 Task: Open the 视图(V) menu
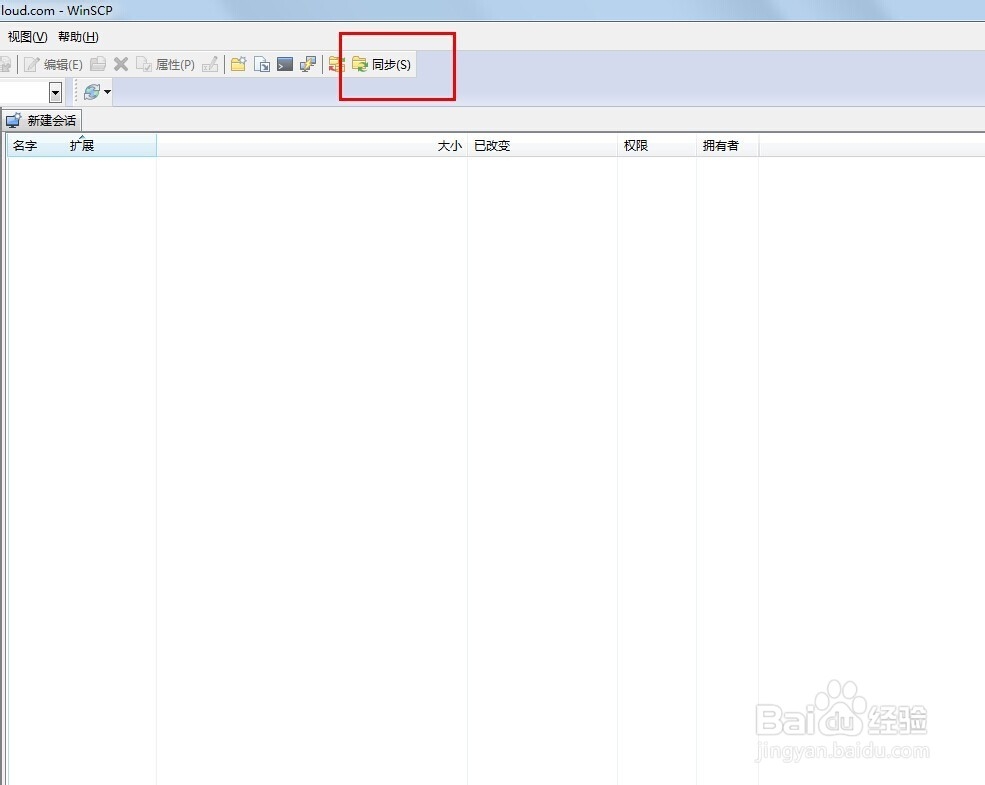[27, 37]
